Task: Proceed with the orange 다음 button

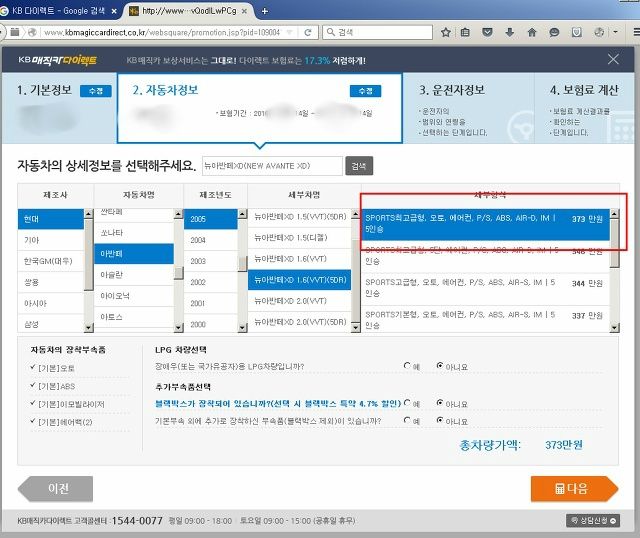Action: (x=574, y=488)
